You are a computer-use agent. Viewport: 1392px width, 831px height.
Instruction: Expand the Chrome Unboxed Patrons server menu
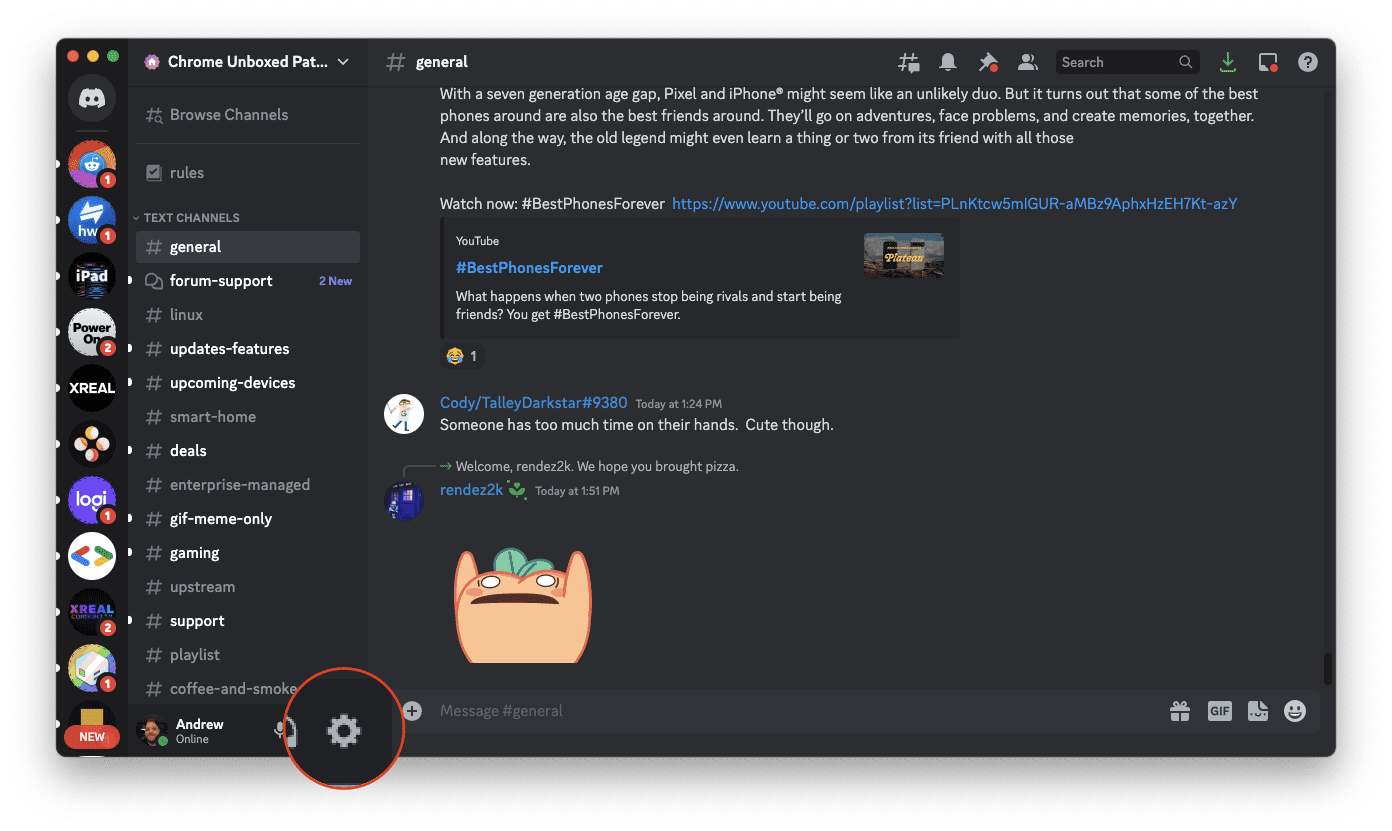click(x=247, y=62)
